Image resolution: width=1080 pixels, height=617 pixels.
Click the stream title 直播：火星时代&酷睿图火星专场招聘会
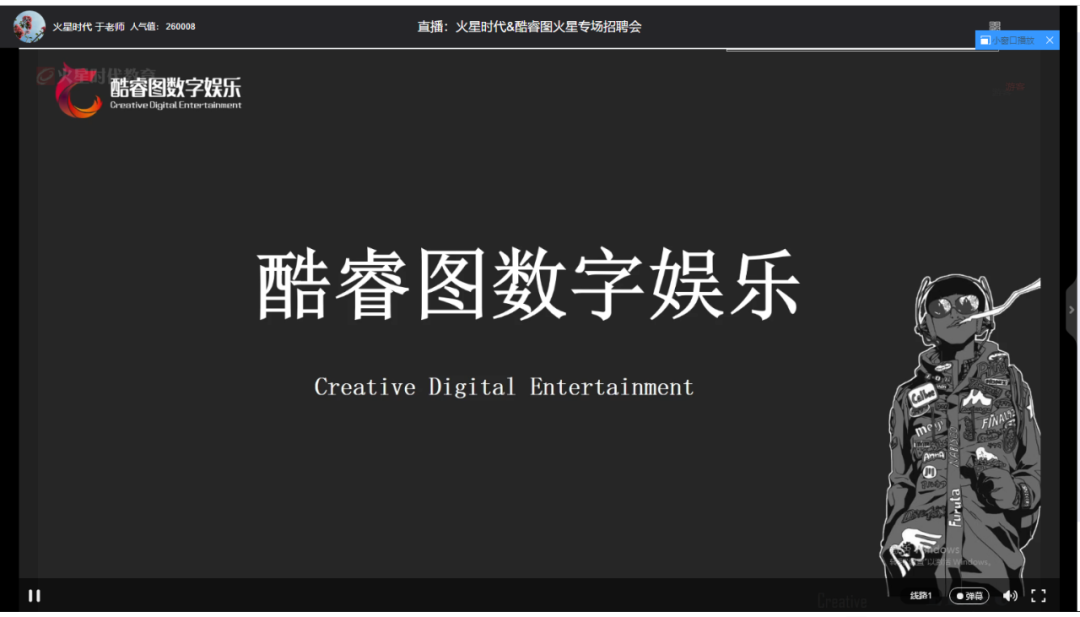[529, 27]
